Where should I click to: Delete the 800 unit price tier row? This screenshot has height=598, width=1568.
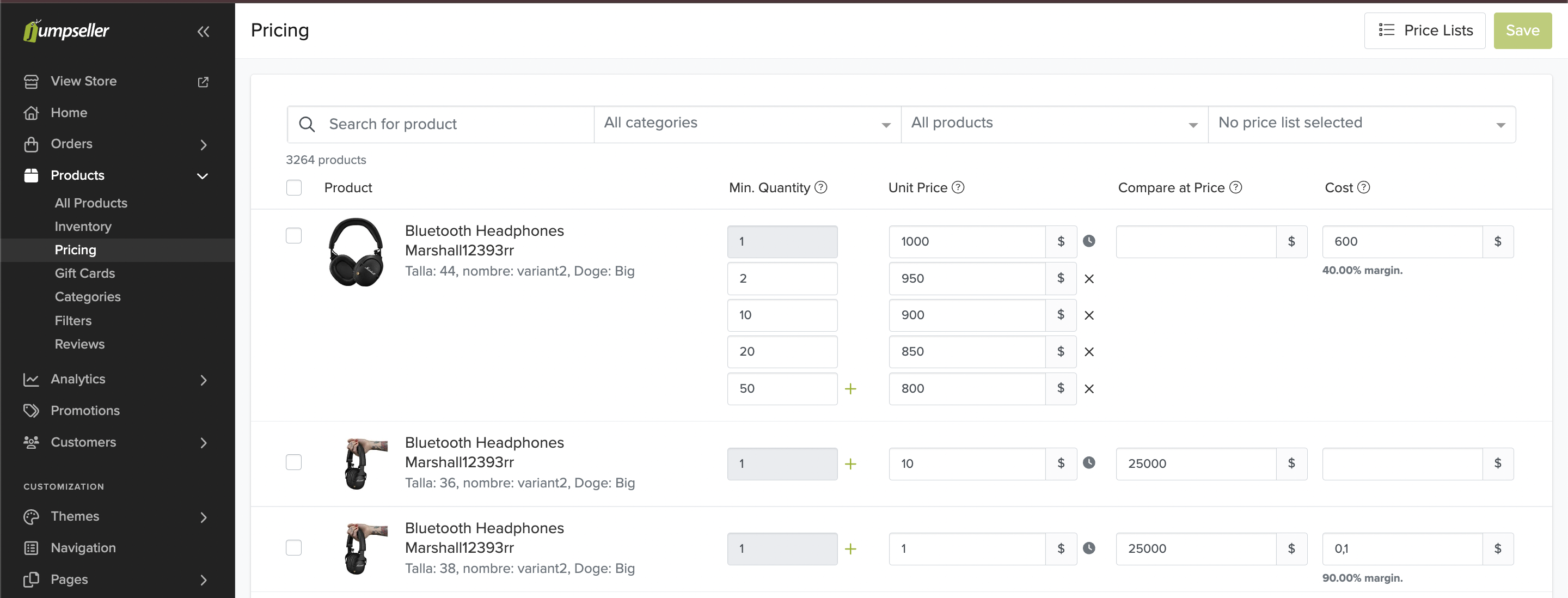click(1089, 388)
